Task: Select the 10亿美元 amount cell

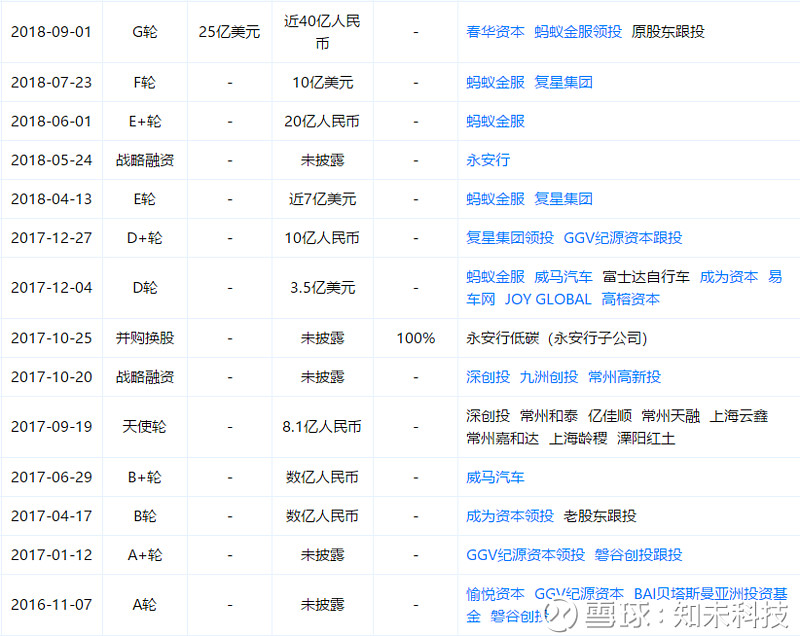Action: 322,83
